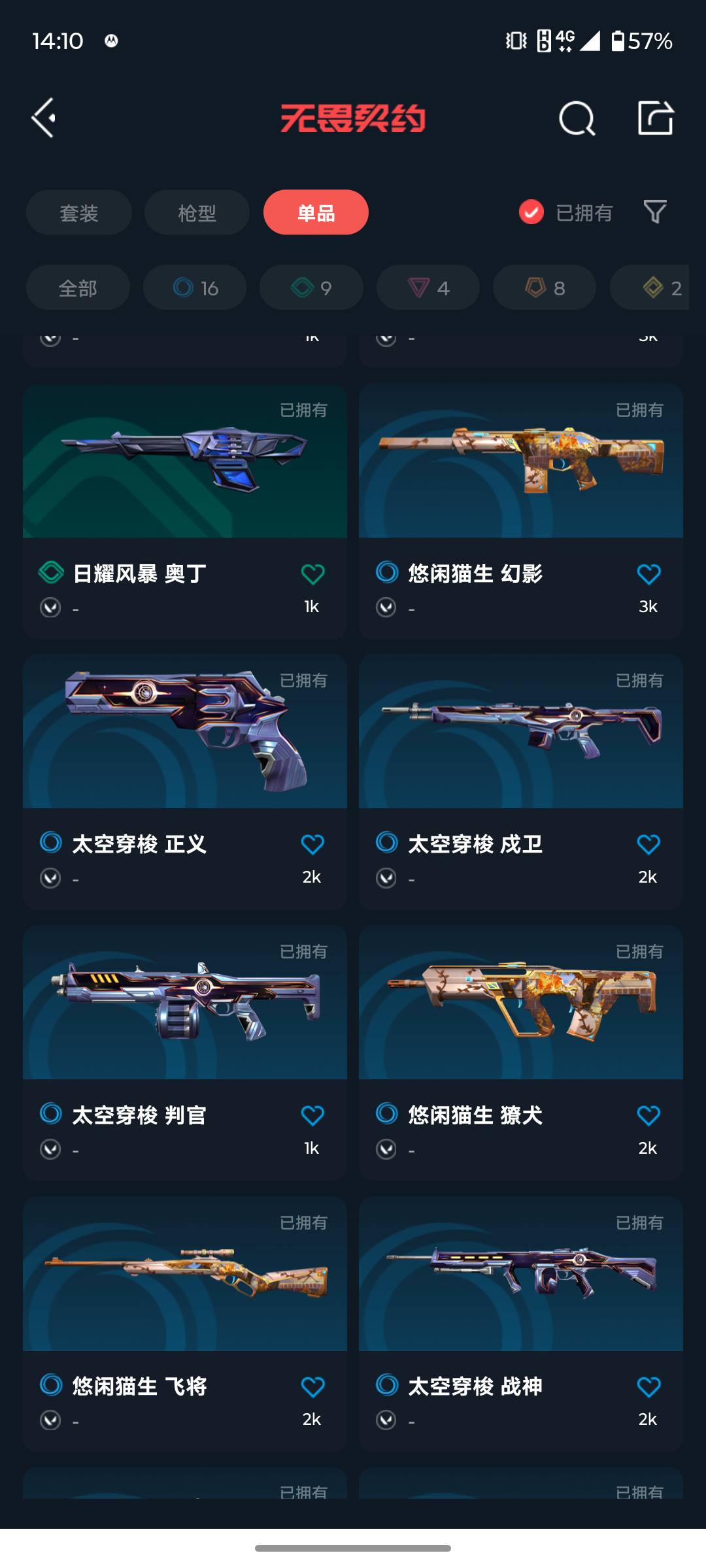Open the 太空穿梭 判官 weapon thumbnail
Viewport: 706px width, 1568px height.
tap(185, 1002)
